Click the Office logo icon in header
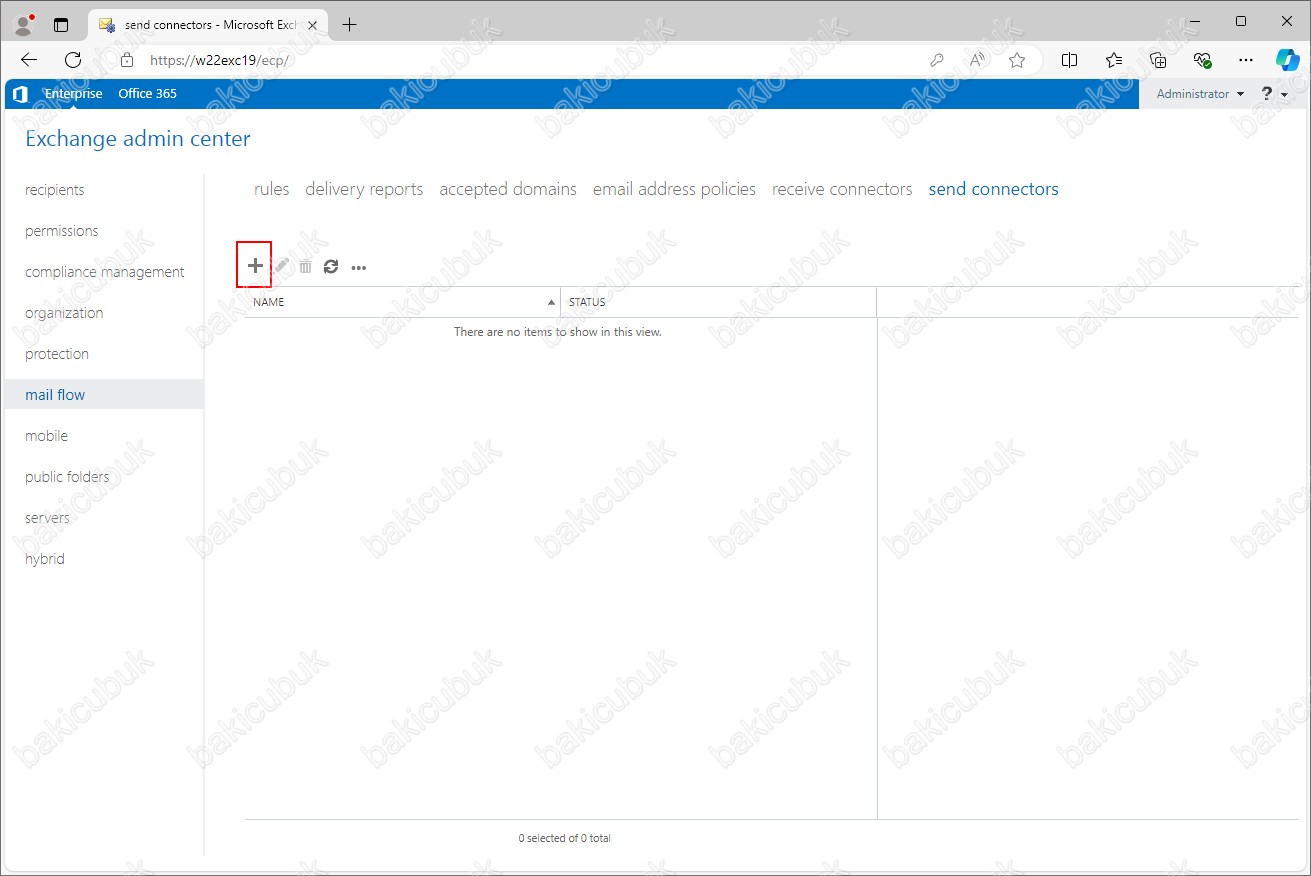The image size is (1311, 876). (19, 94)
